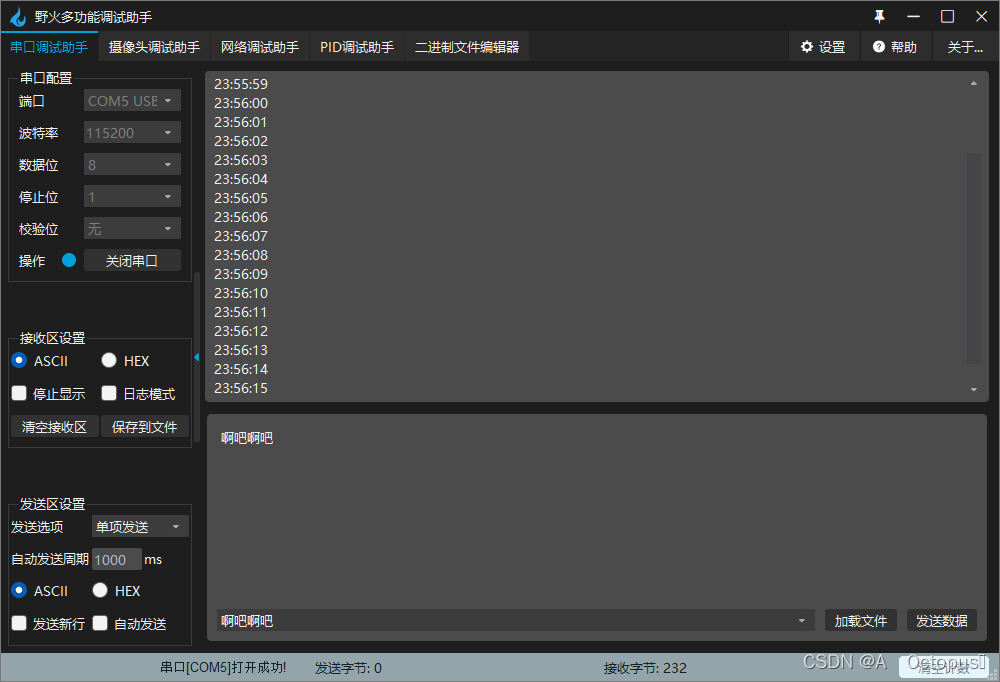Maximize the window

point(948,17)
